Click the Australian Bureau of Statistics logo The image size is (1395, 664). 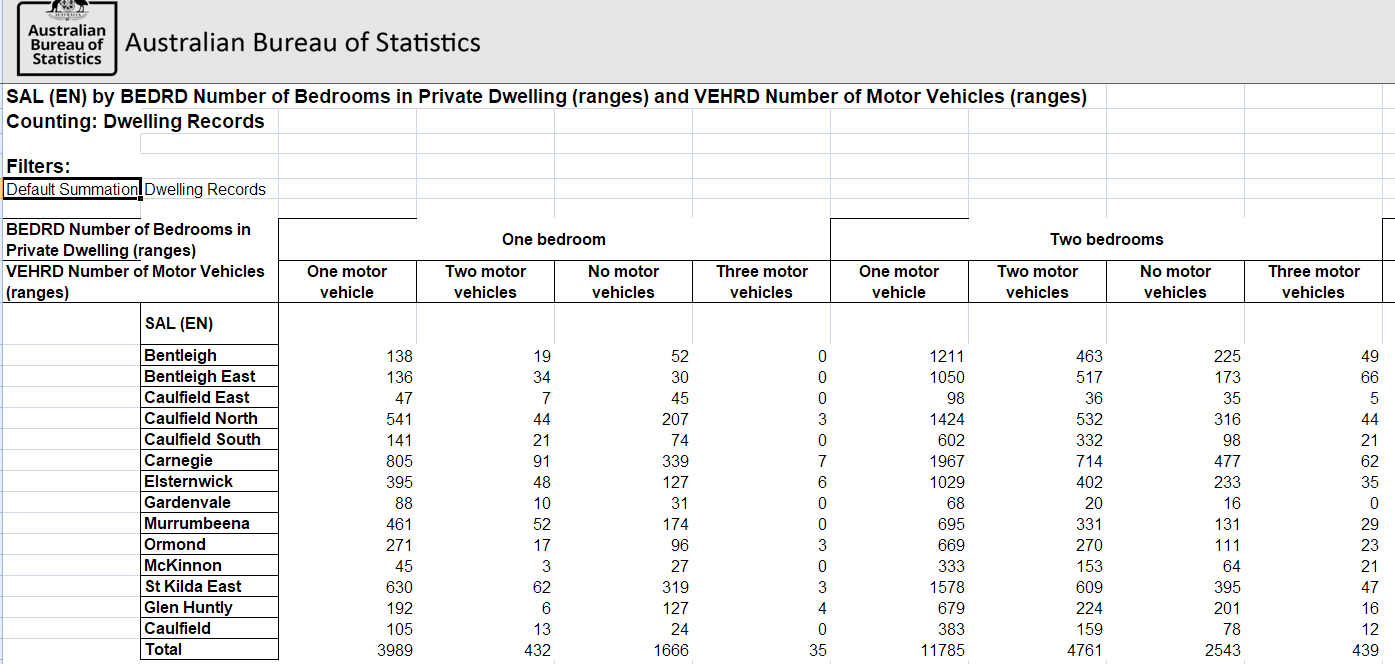click(66, 39)
